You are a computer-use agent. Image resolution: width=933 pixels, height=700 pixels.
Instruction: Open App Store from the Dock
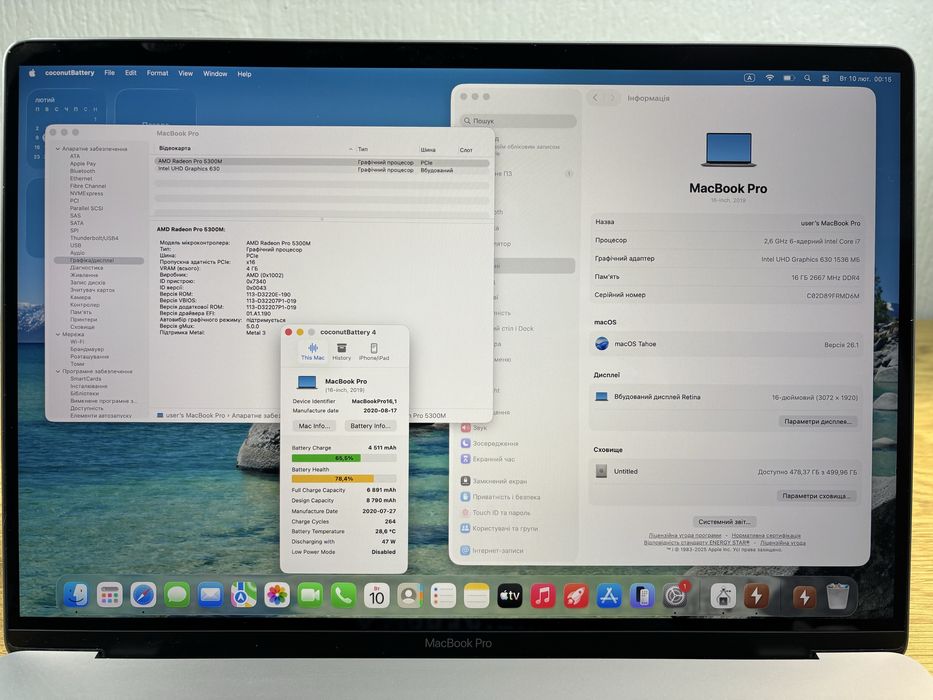[609, 596]
